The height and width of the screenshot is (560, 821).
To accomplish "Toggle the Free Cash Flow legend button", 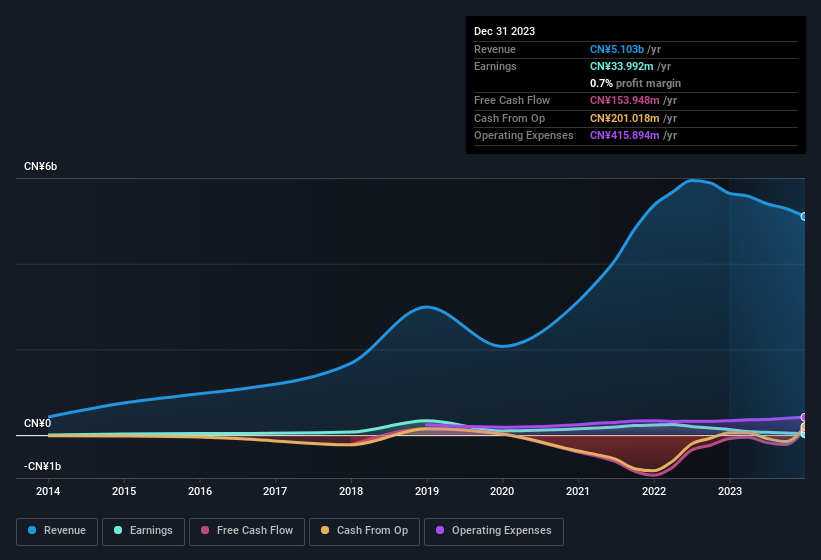I will click(247, 531).
